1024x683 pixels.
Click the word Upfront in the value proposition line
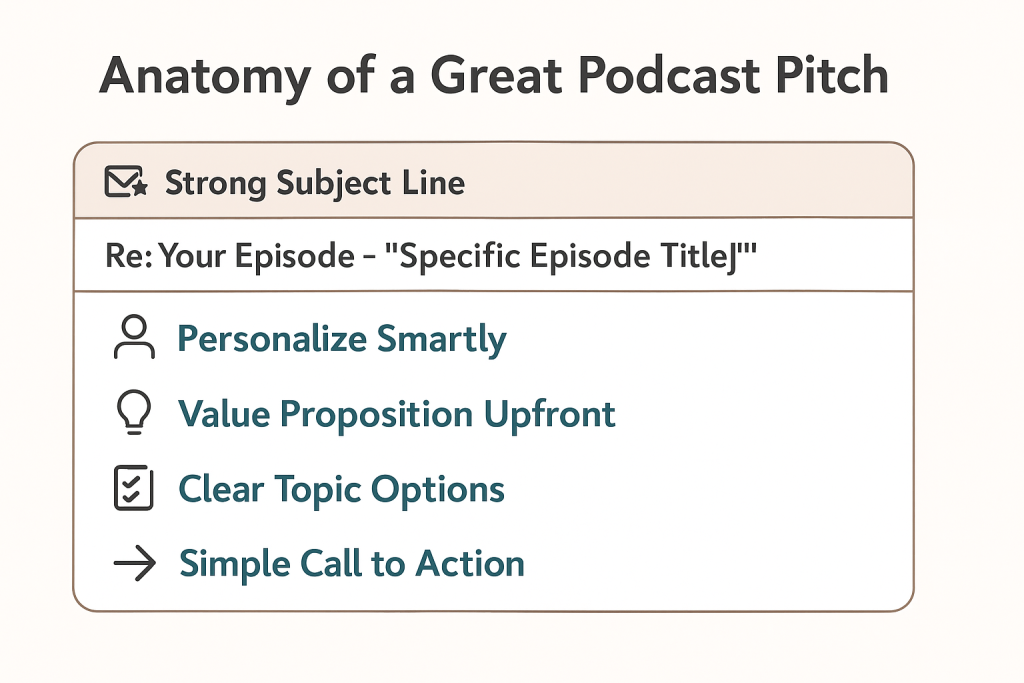tap(550, 415)
